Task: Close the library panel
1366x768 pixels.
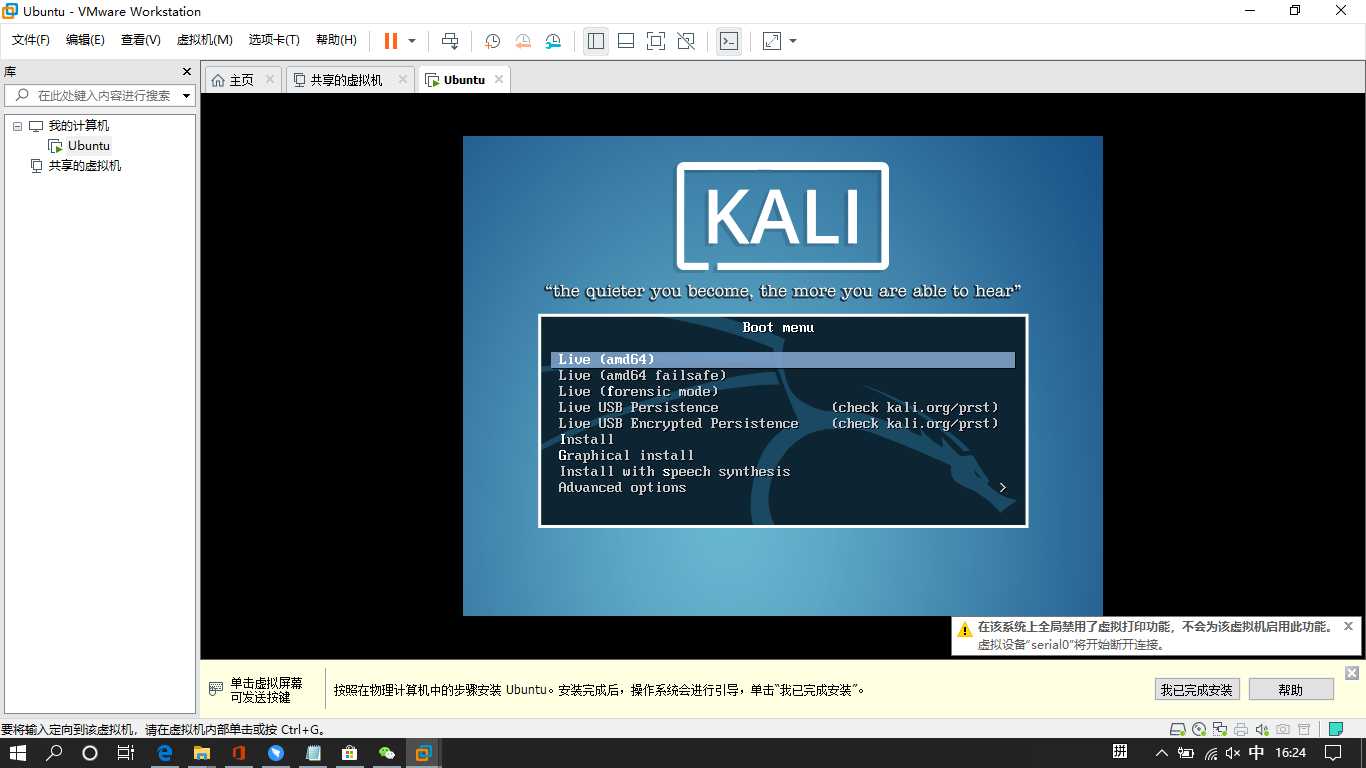Action: coord(186,72)
